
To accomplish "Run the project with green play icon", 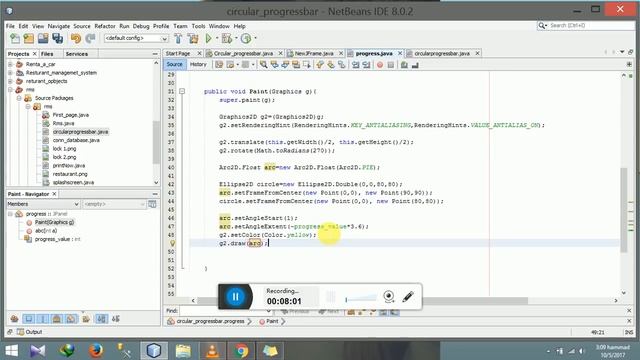I will pyautogui.click(x=209, y=38).
